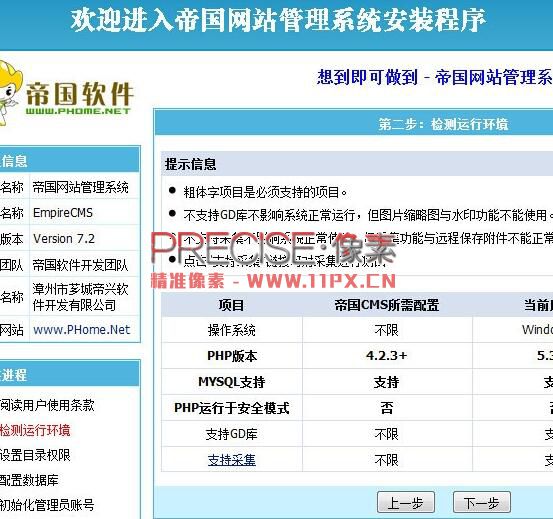Select 设置目录权限 step in progress list
The height and width of the screenshot is (519, 553).
(x=35, y=455)
